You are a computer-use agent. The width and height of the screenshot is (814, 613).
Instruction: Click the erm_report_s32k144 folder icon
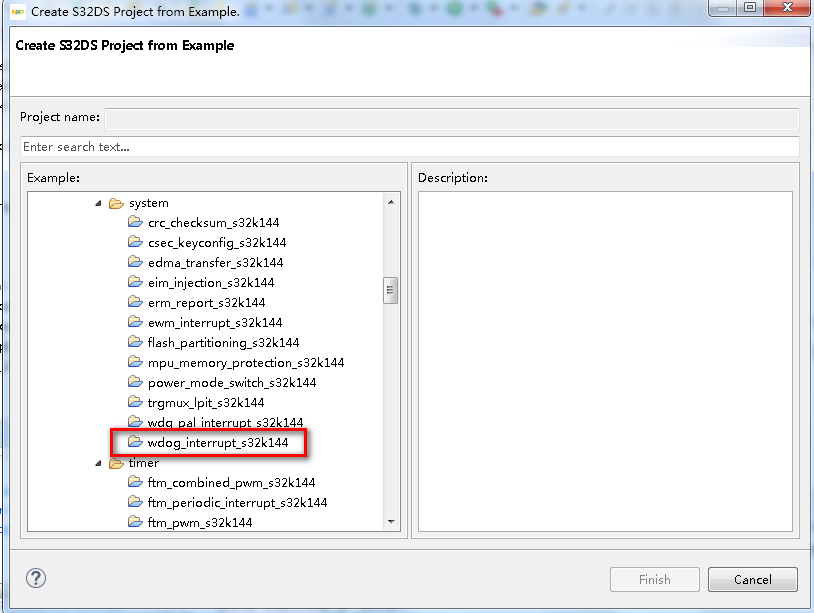click(x=135, y=302)
